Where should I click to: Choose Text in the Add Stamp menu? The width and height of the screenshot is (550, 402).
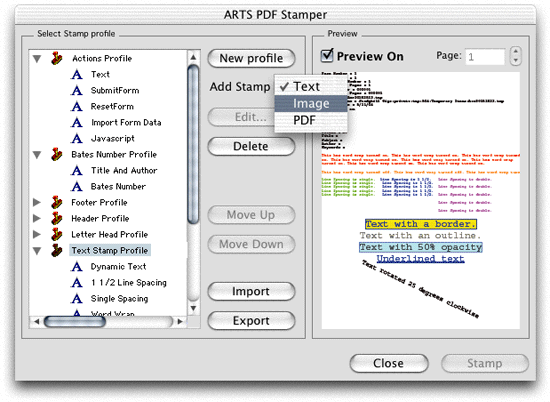point(311,86)
